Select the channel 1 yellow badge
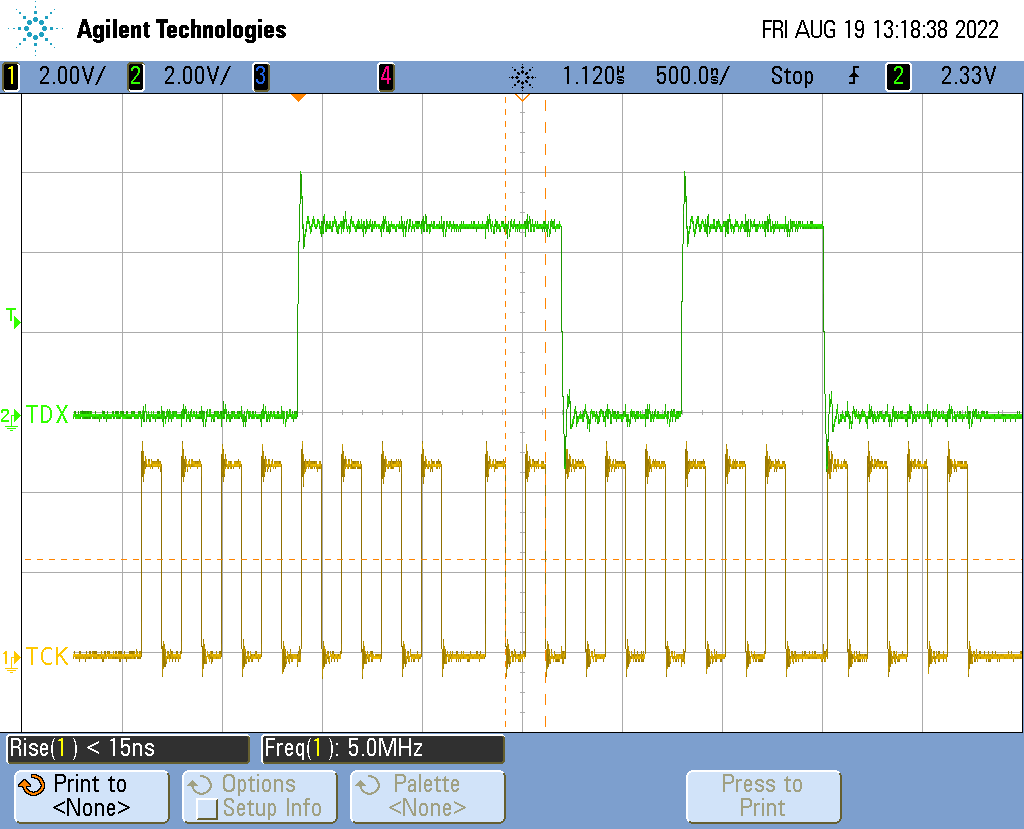 click(x=11, y=76)
